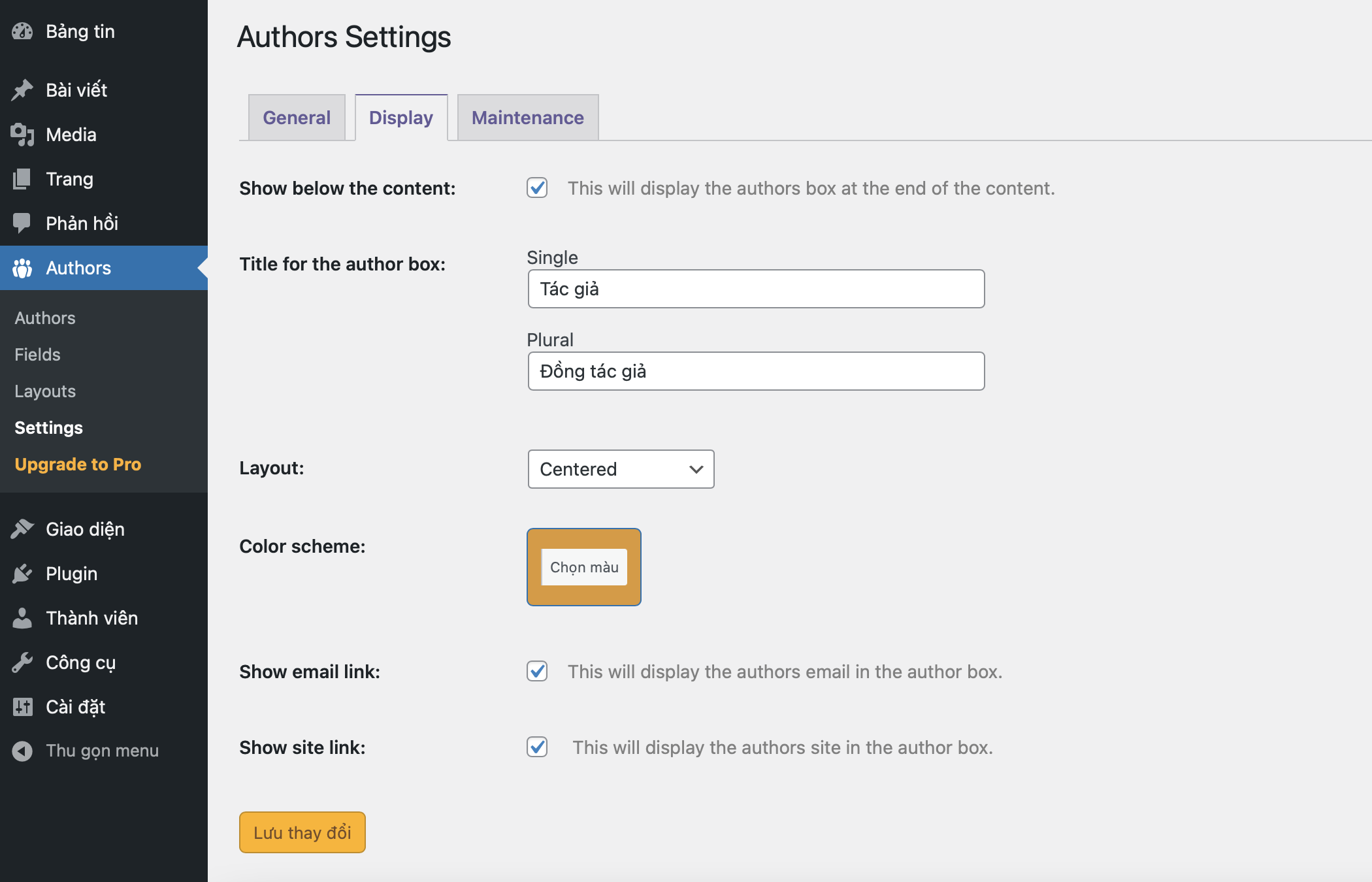Open the Maintenance tab
Viewport: 1372px width, 882px height.
527,118
